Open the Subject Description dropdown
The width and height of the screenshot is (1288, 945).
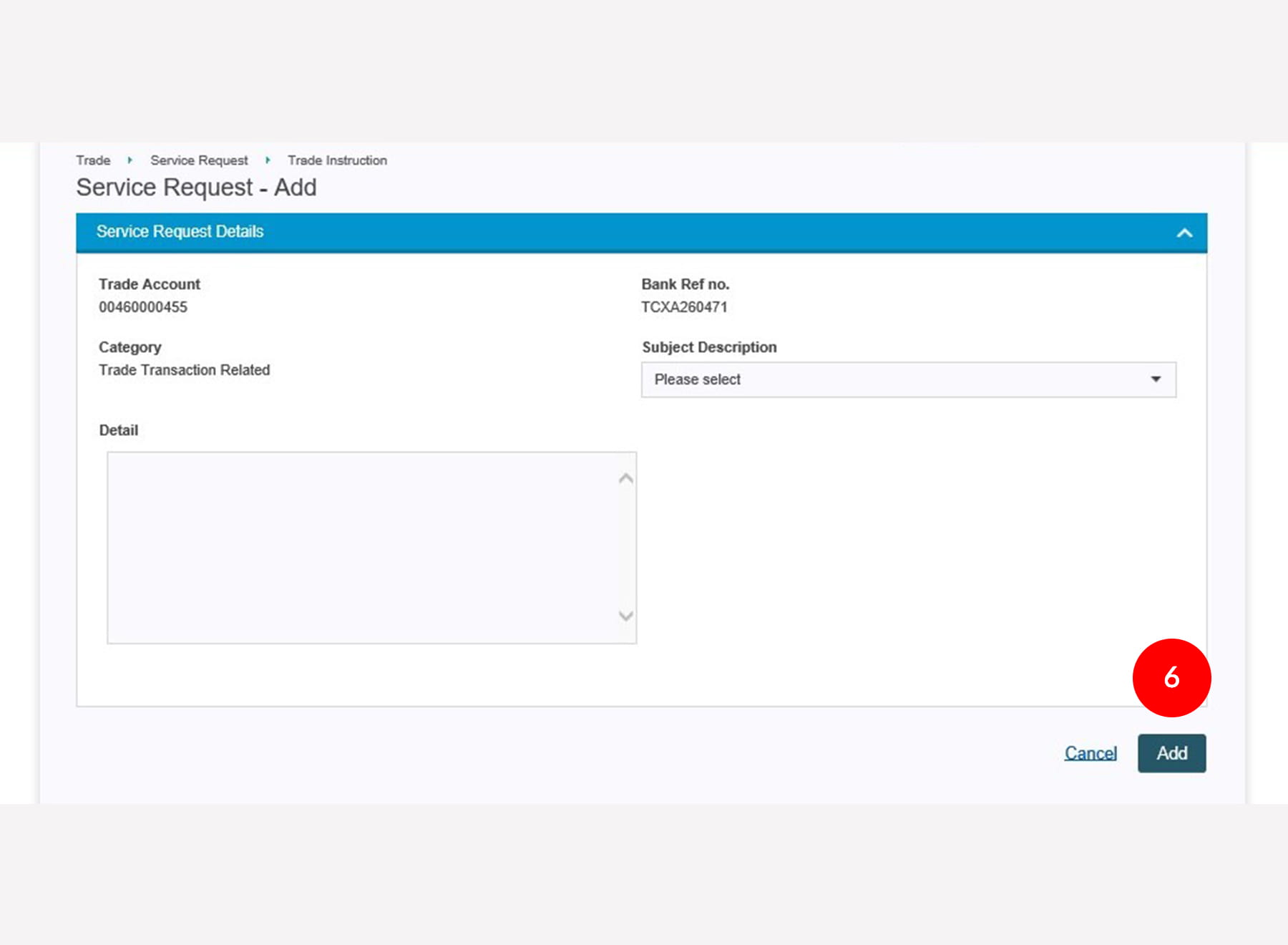click(x=908, y=379)
